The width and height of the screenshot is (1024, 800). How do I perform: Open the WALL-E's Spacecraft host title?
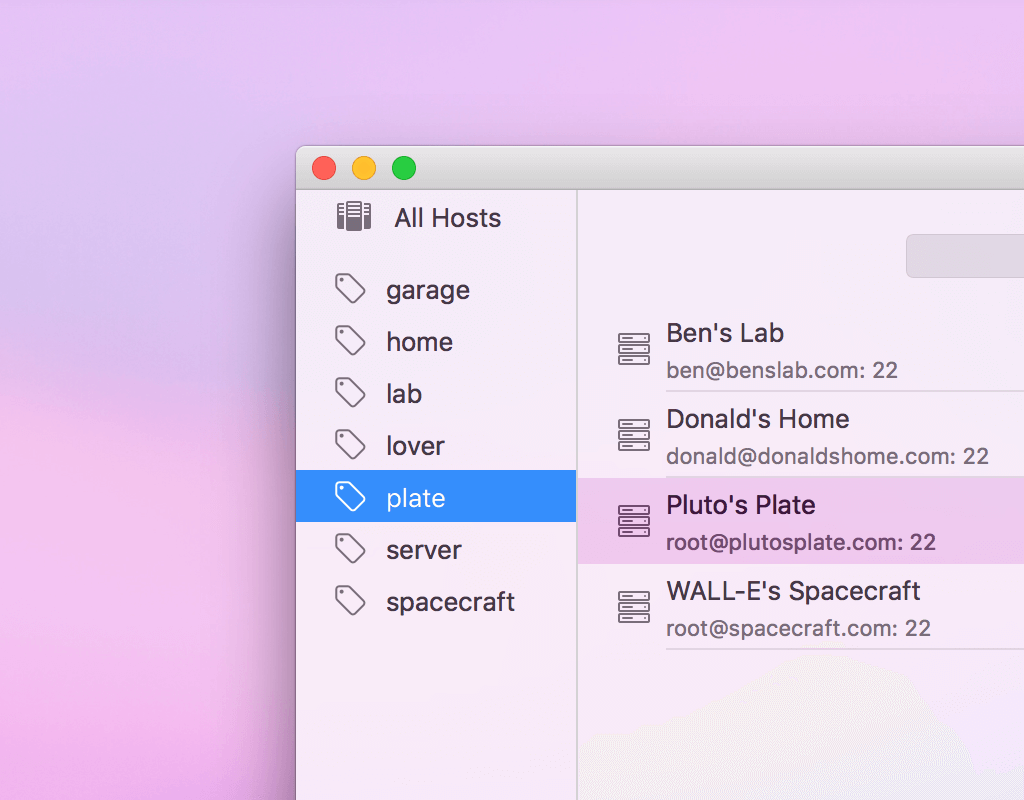click(793, 591)
